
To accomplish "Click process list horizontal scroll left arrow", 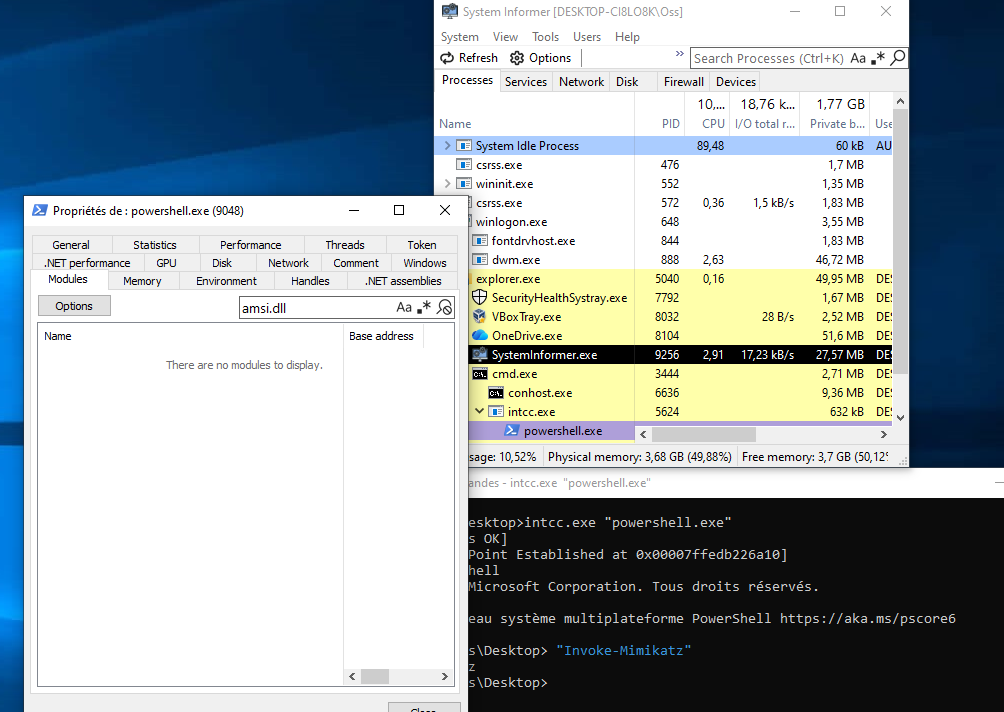I will (x=643, y=434).
